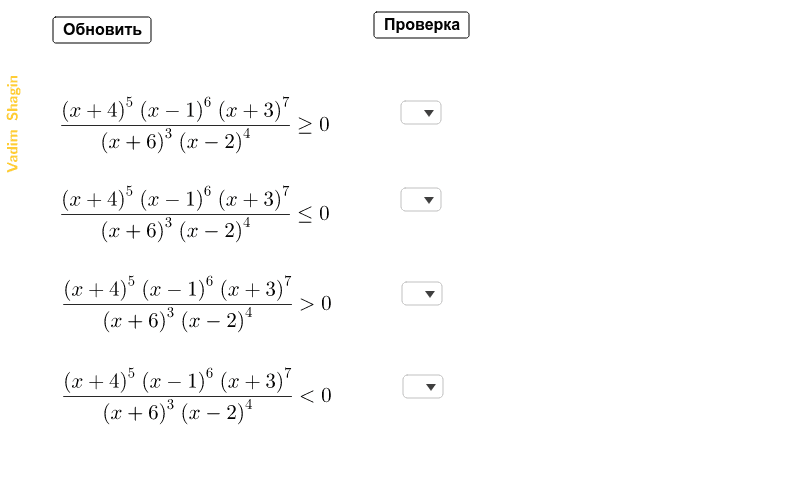Click the ≥ sign in the first inequality
This screenshot has width=799, height=504.
[305, 125]
